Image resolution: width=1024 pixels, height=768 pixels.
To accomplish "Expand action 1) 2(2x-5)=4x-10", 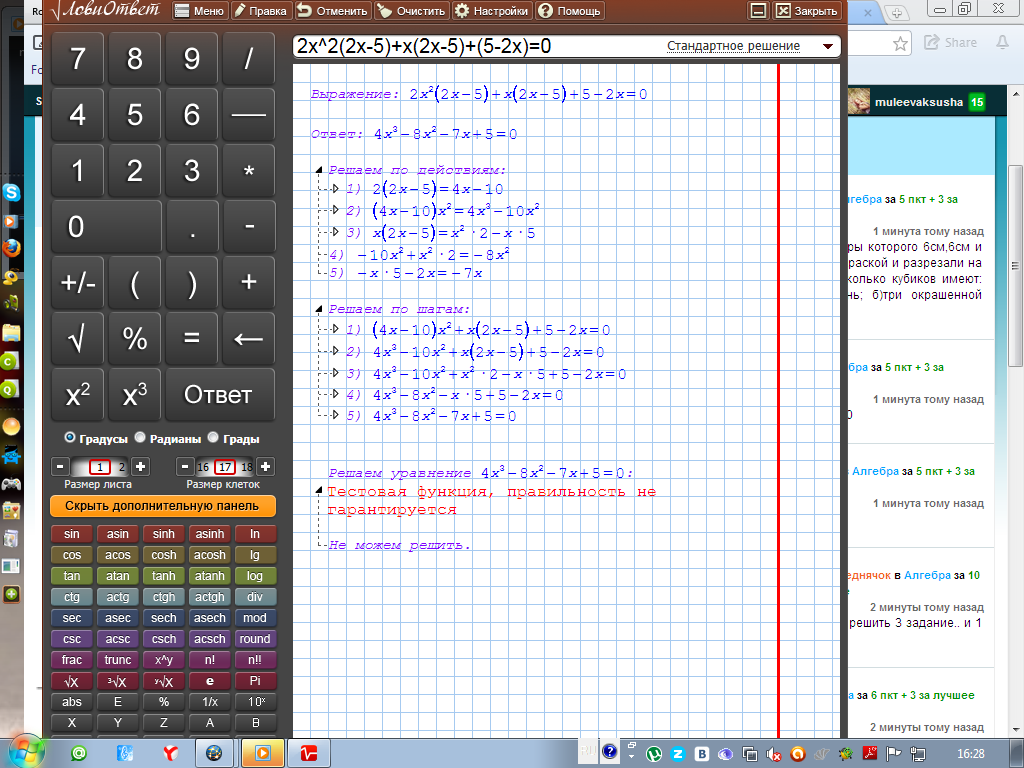I will (x=335, y=189).
